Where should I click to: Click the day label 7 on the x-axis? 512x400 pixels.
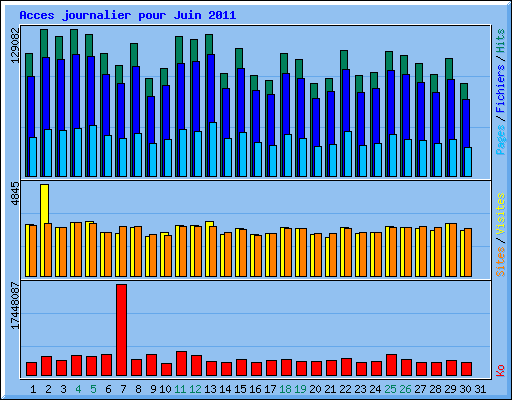(x=123, y=389)
